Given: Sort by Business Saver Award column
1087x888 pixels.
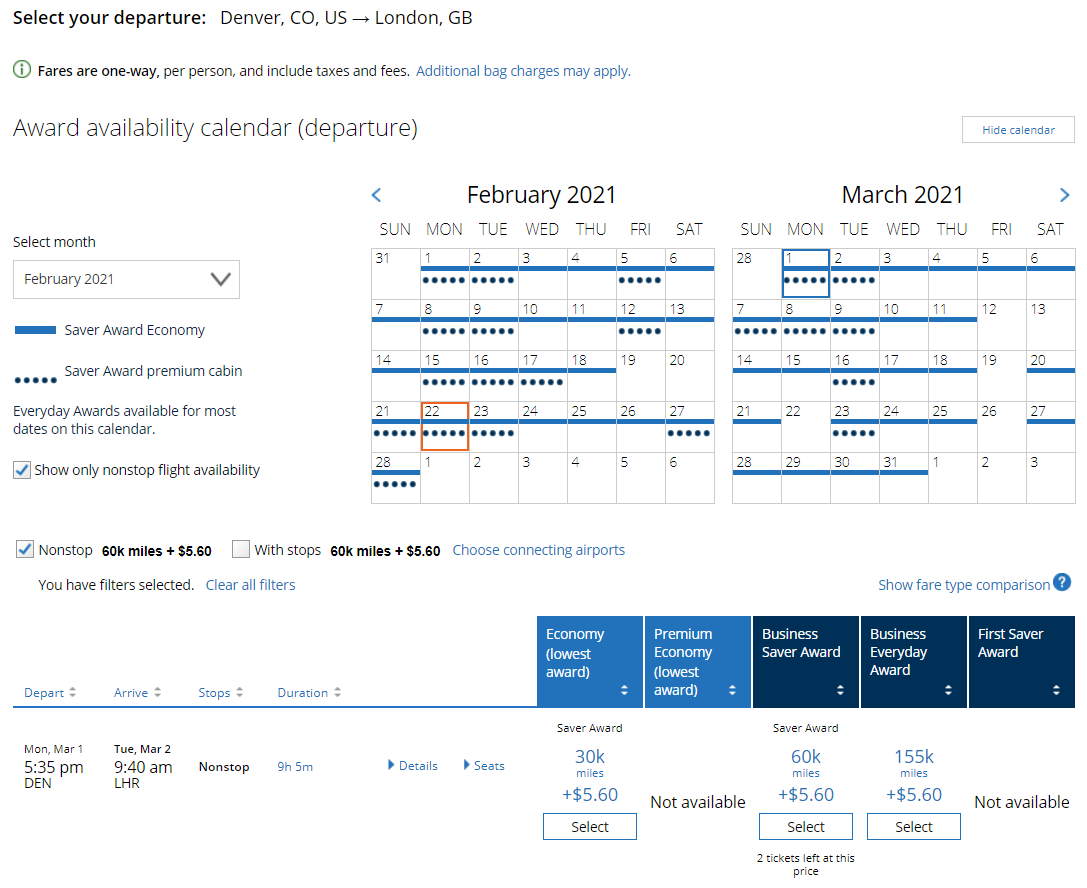Looking at the screenshot, I should pos(840,690).
